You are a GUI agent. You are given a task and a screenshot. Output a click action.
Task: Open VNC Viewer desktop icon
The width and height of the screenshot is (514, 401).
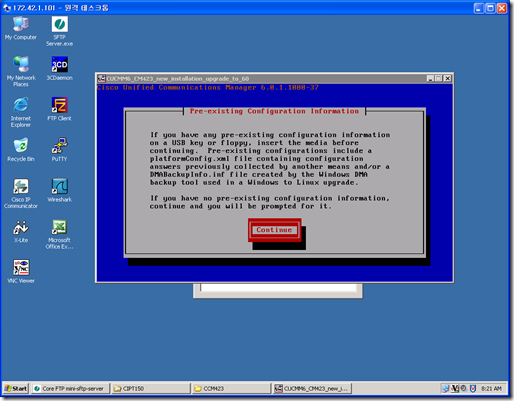[x=21, y=271]
